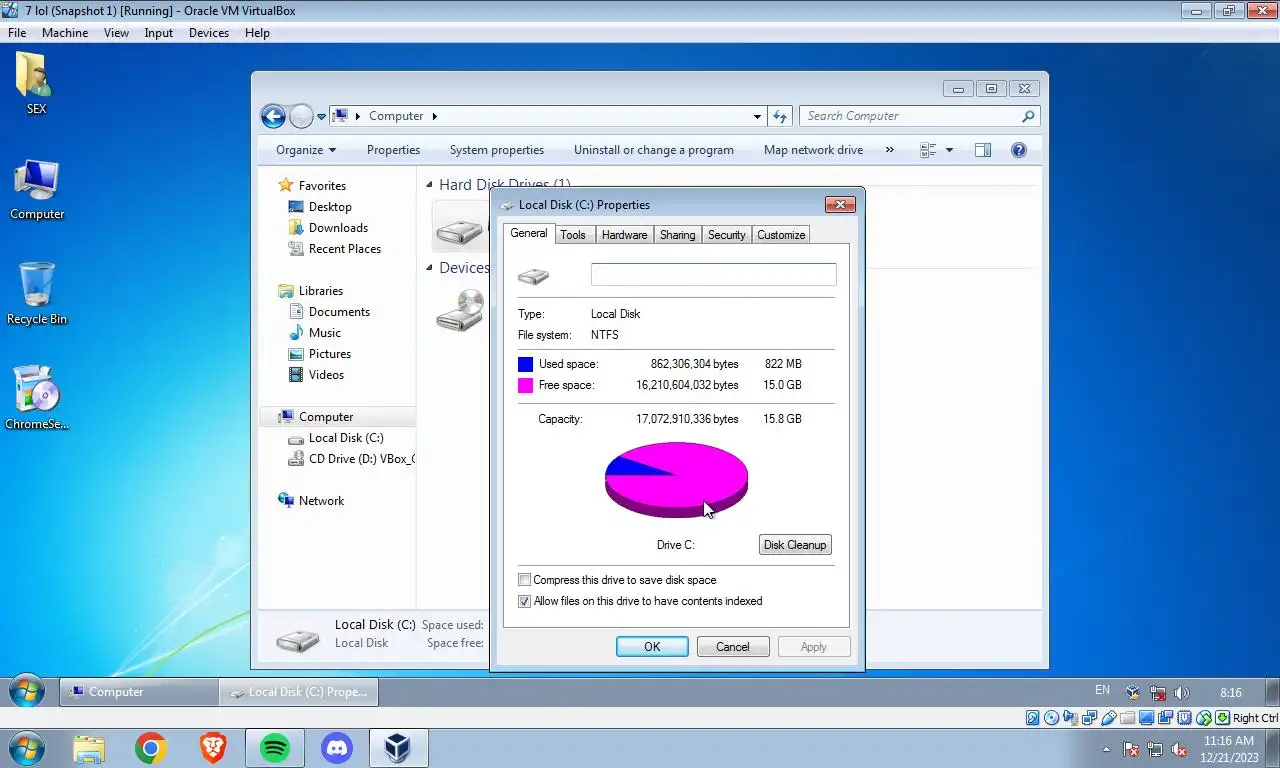Collapse Devices group arrow
This screenshot has height=768, width=1280.
click(429, 268)
